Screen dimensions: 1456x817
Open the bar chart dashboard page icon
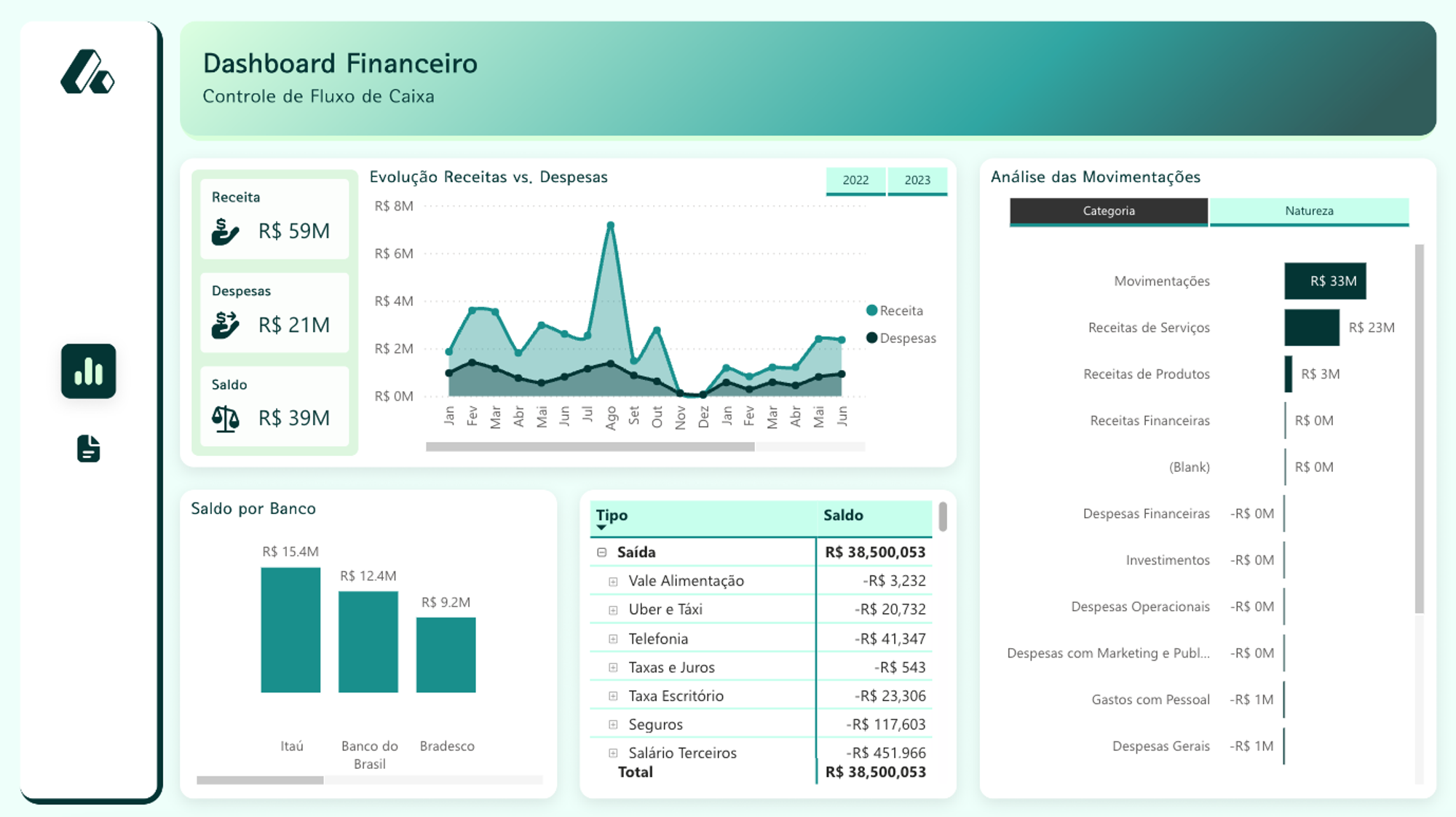(88, 371)
